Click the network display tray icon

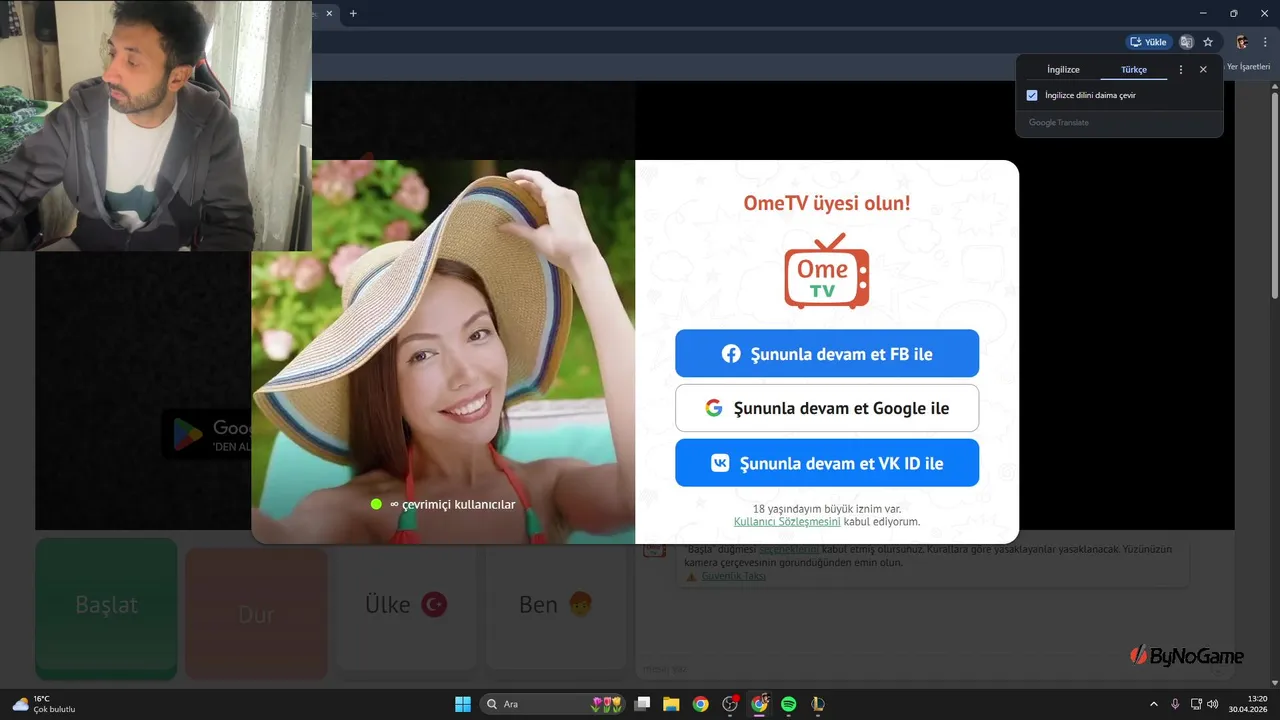(1196, 704)
